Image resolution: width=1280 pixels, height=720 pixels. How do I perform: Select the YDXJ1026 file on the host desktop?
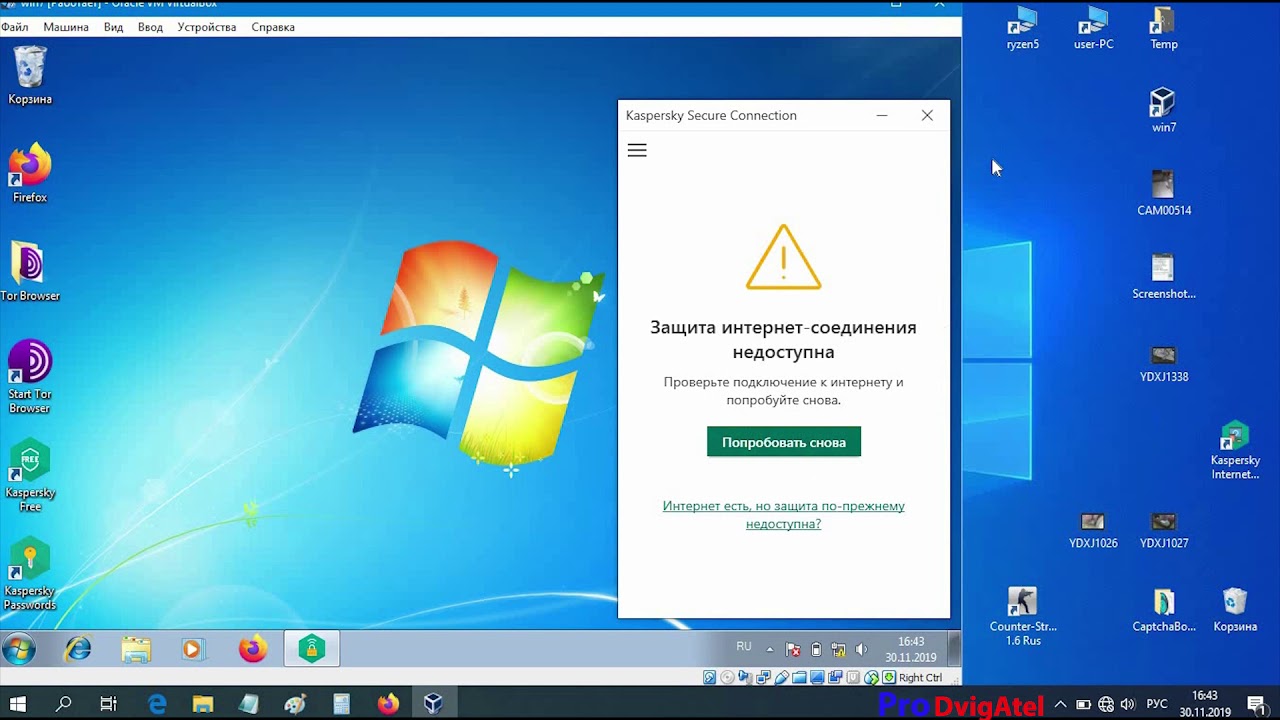click(1093, 529)
